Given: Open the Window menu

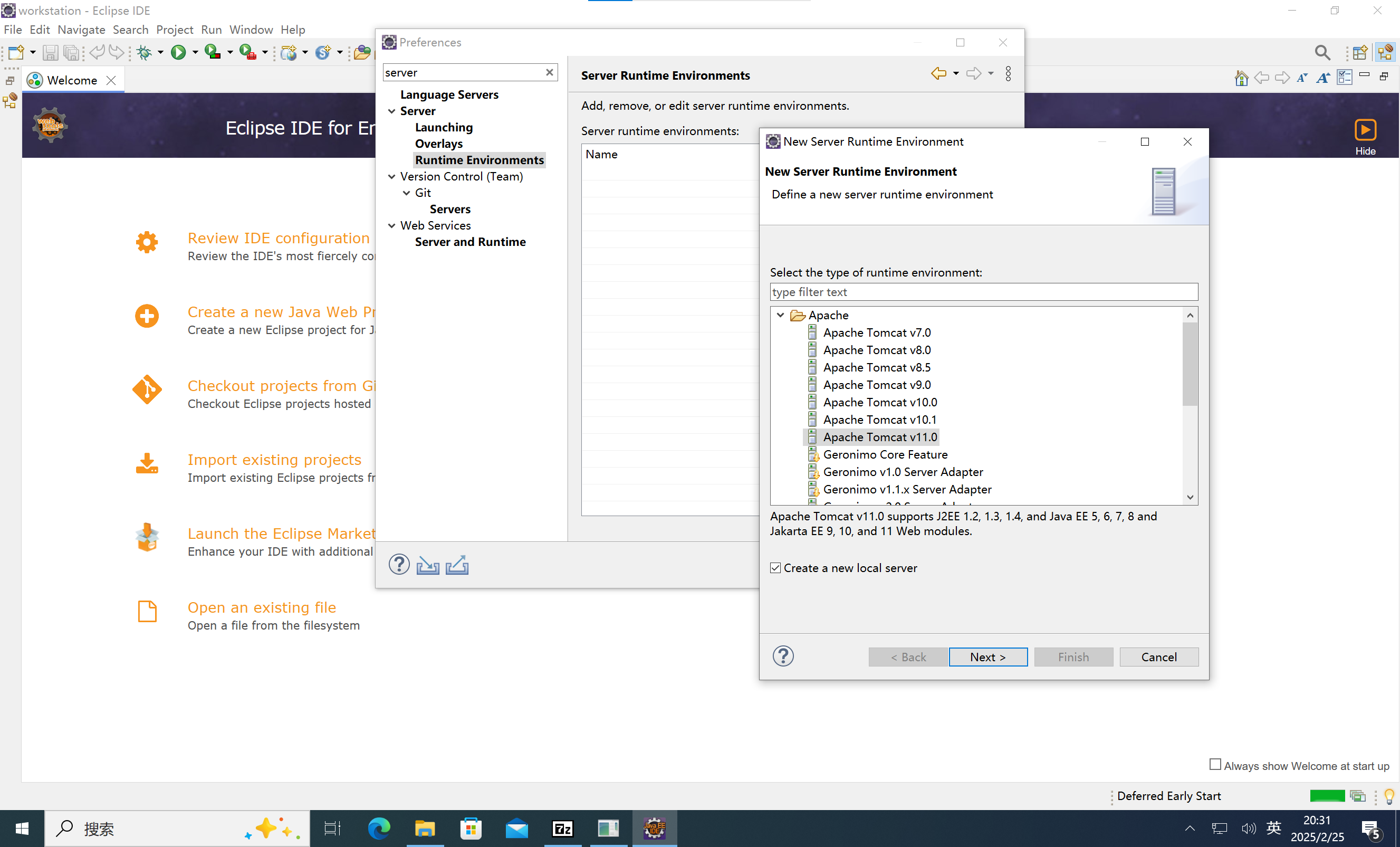Looking at the screenshot, I should coord(251,30).
